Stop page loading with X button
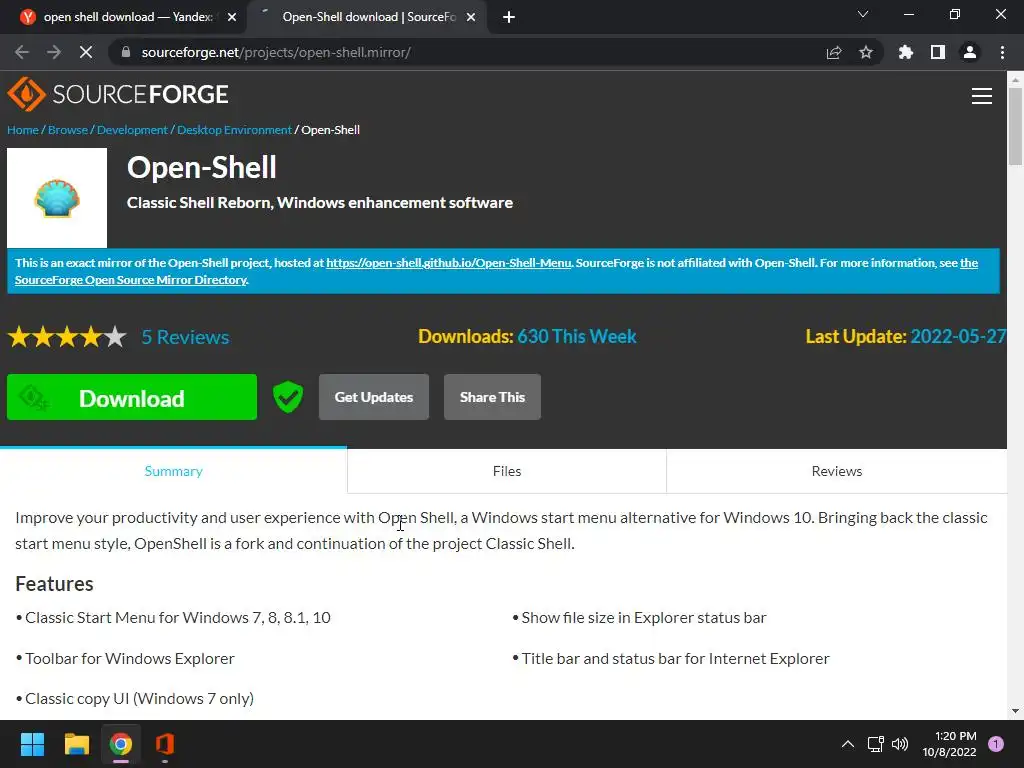 pyautogui.click(x=86, y=52)
